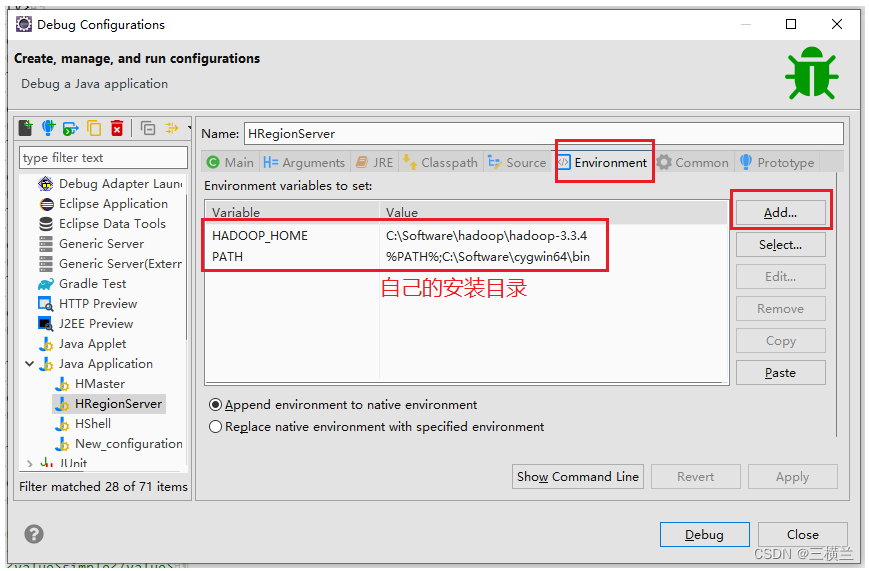
Task: Select the PATH variable row
Action: [x=466, y=257]
